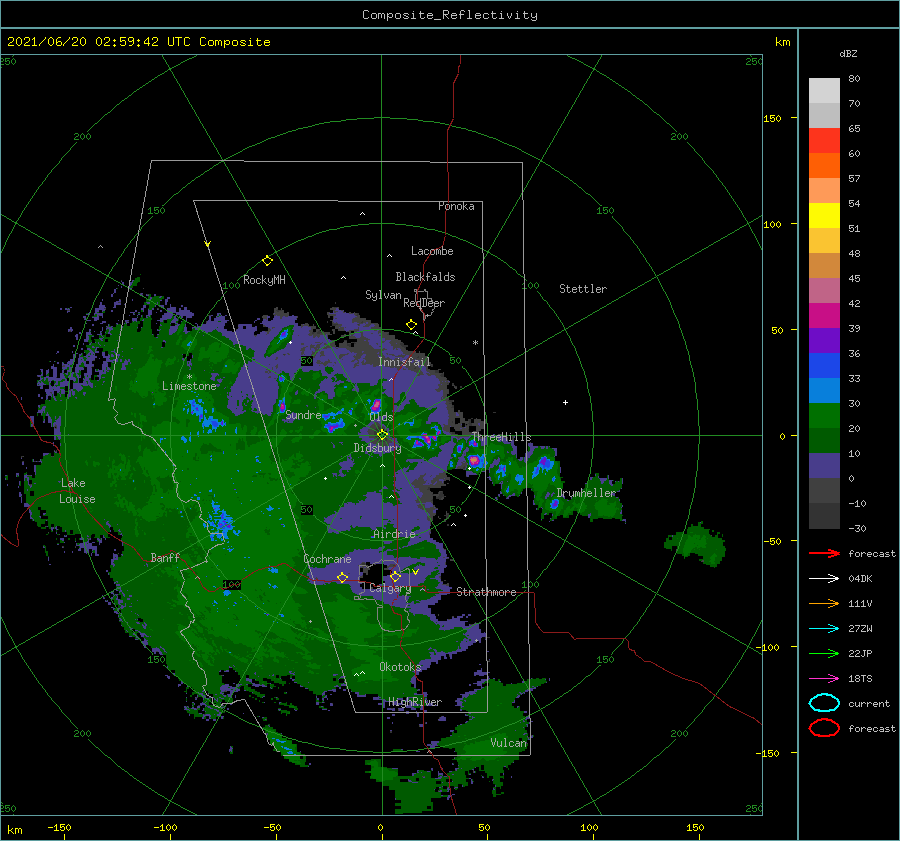
Task: Select the cyan 27ZW arrow icon
Action: 824,629
